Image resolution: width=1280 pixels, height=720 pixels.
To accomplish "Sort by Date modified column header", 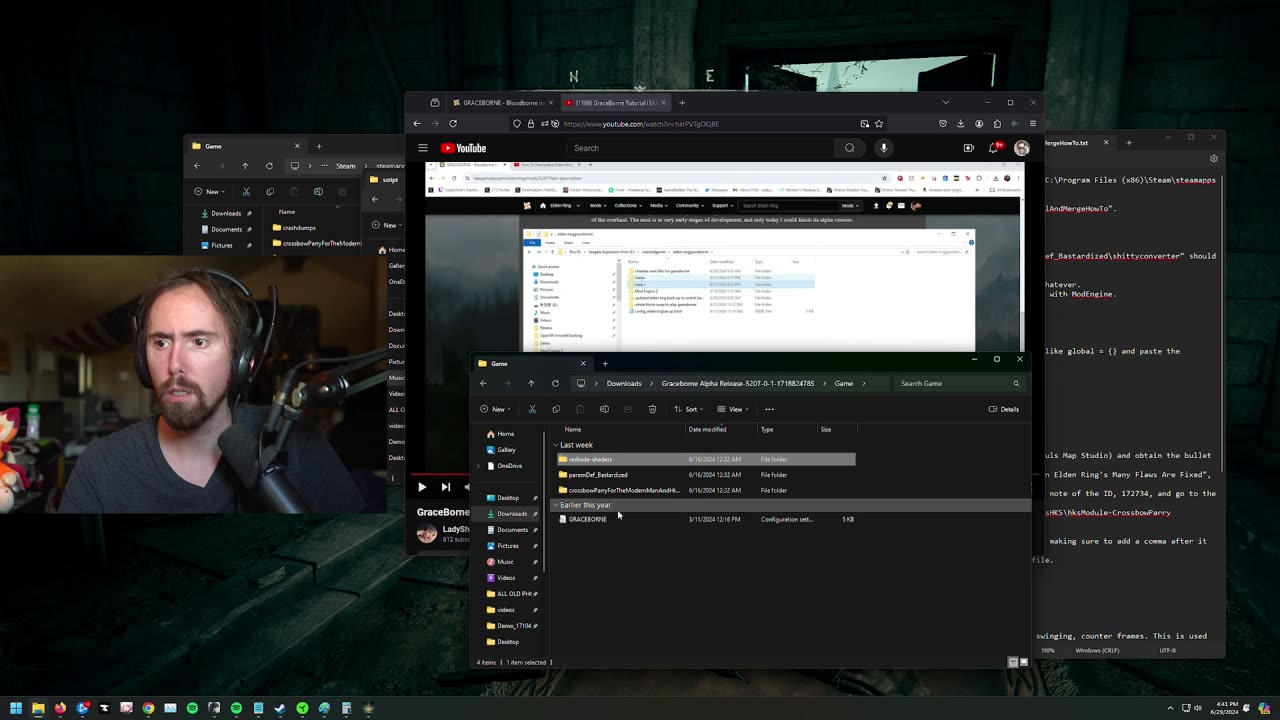I will (x=707, y=429).
